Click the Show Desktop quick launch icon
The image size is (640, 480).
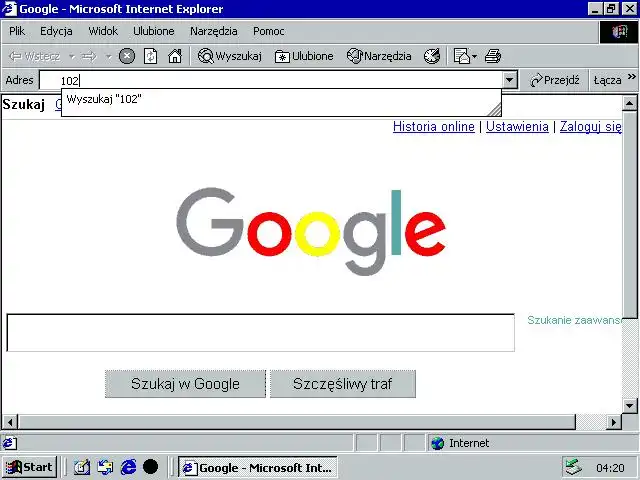coord(82,467)
